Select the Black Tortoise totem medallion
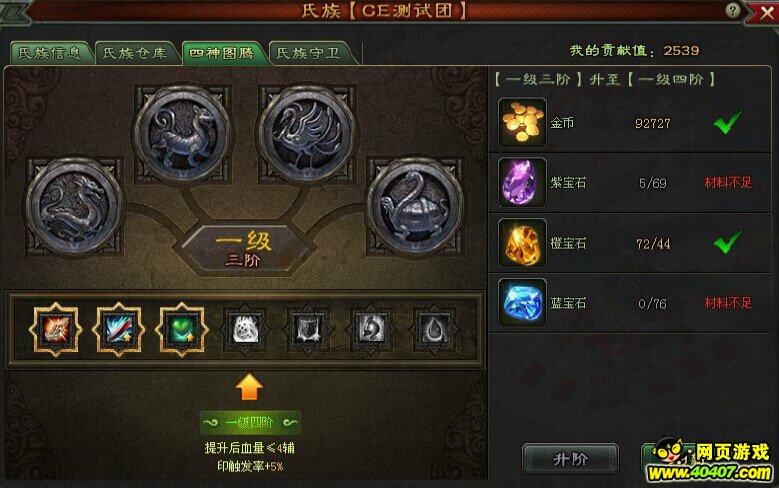The height and width of the screenshot is (488, 779). point(415,206)
